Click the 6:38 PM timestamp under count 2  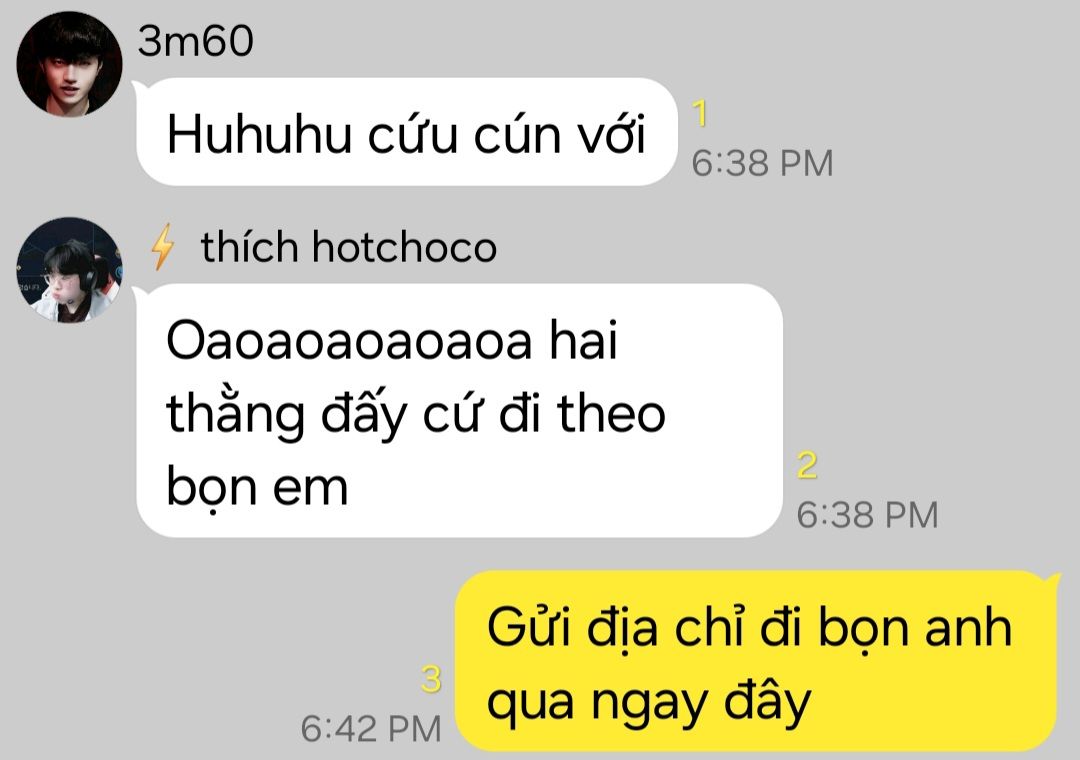(867, 515)
